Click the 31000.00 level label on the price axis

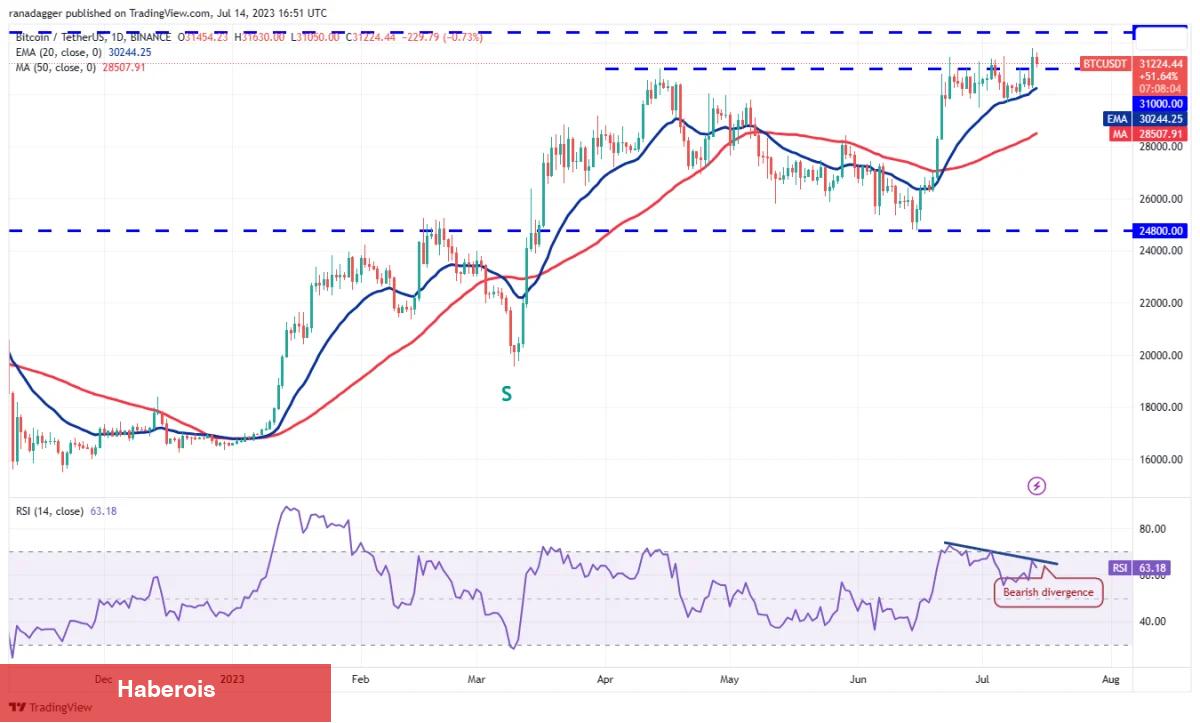tap(1162, 103)
